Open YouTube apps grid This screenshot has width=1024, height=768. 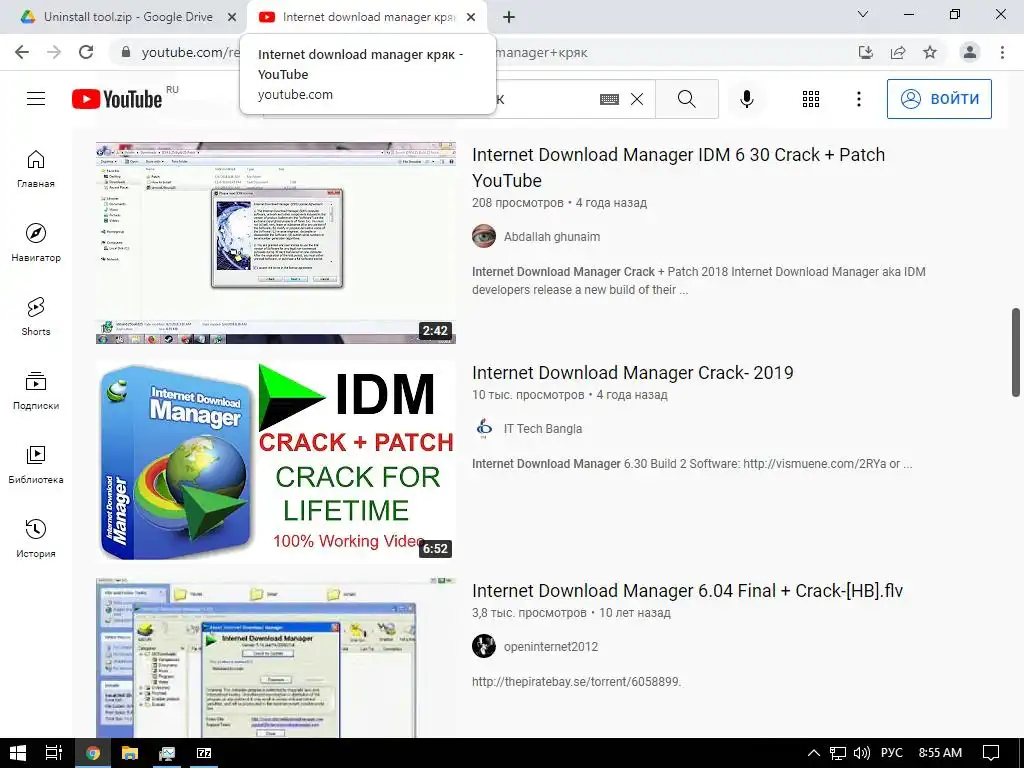coord(810,99)
